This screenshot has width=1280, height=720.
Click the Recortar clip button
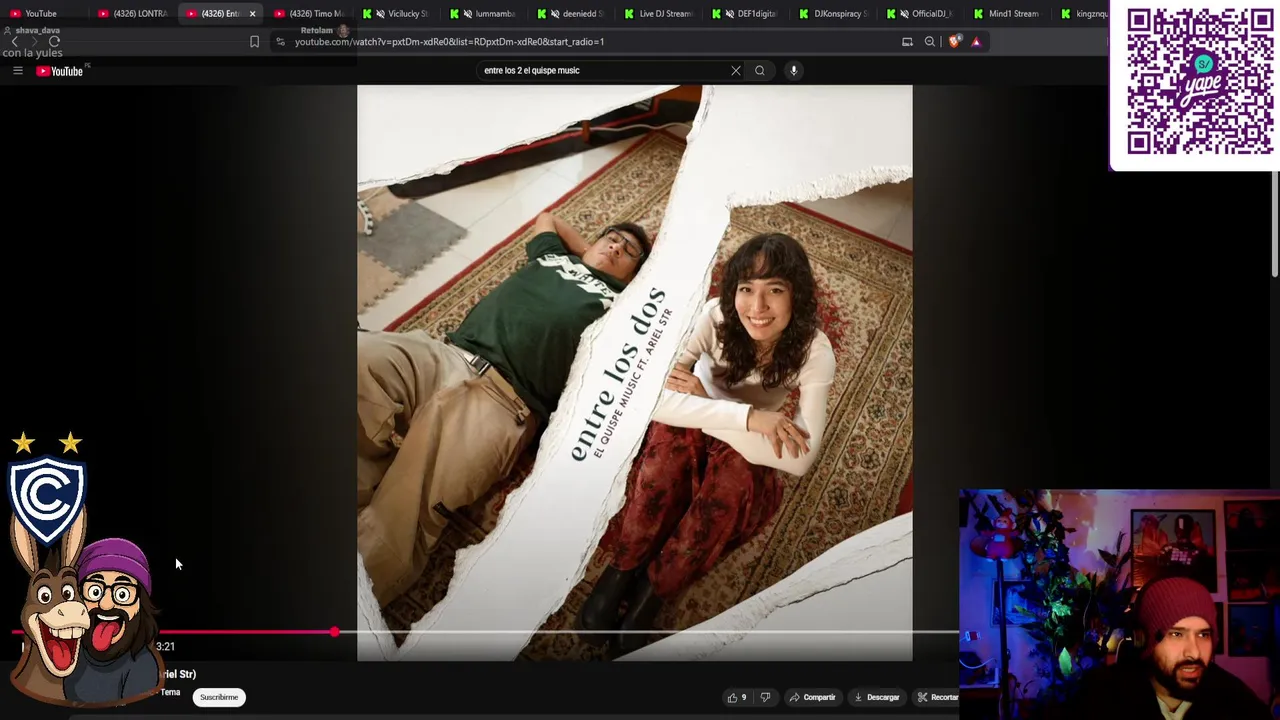(x=938, y=697)
